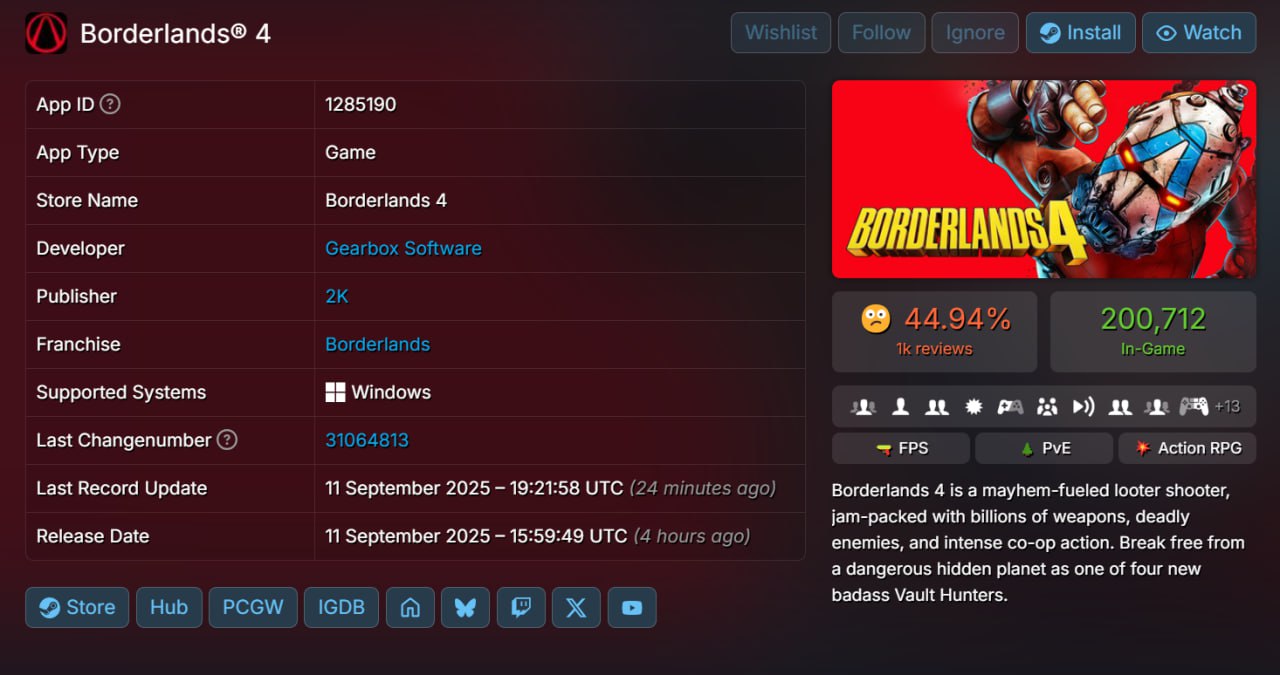Open the Gearbox Software developer link
Viewport: 1280px width, 675px height.
[x=403, y=248]
